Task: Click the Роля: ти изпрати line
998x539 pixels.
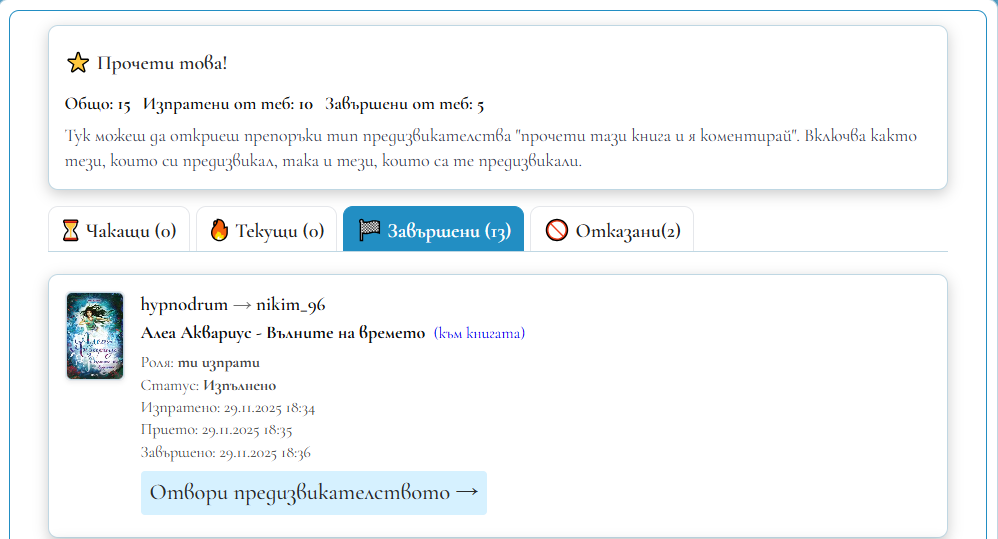Action: [200, 363]
